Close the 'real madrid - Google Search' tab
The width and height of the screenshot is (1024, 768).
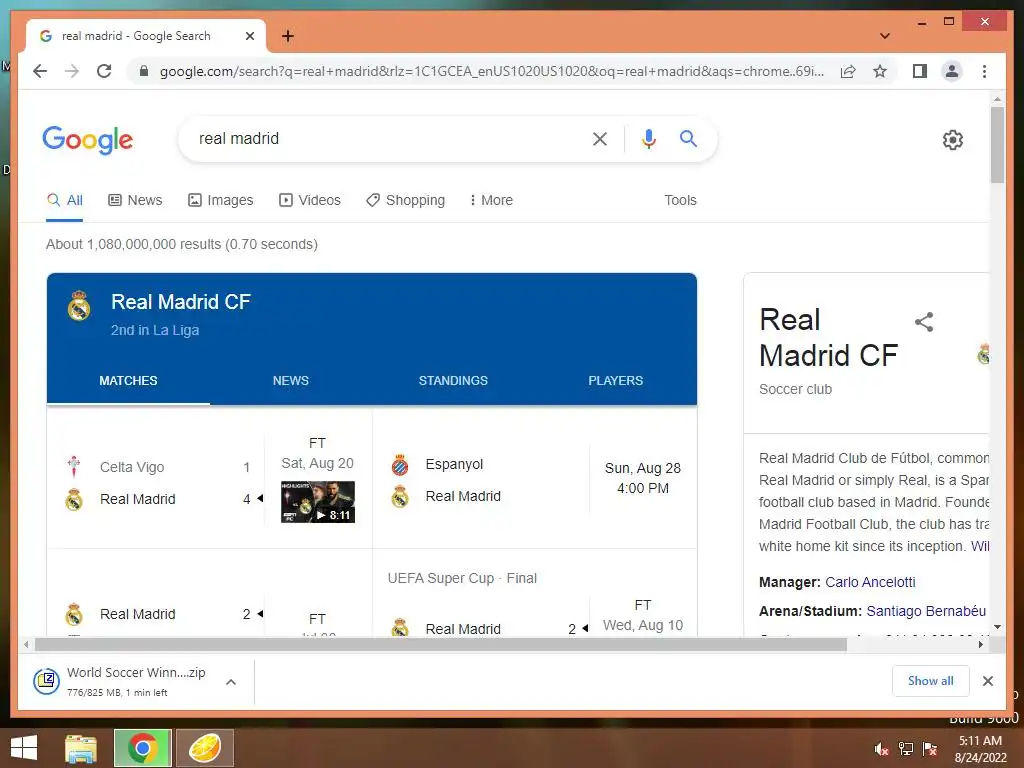pyautogui.click(x=249, y=36)
